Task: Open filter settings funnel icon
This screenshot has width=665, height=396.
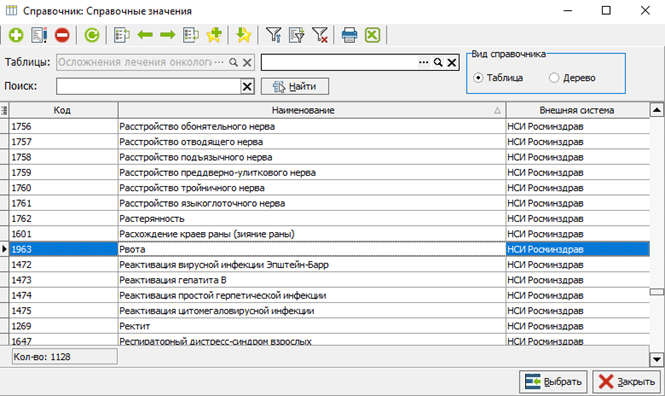Action: [274, 35]
